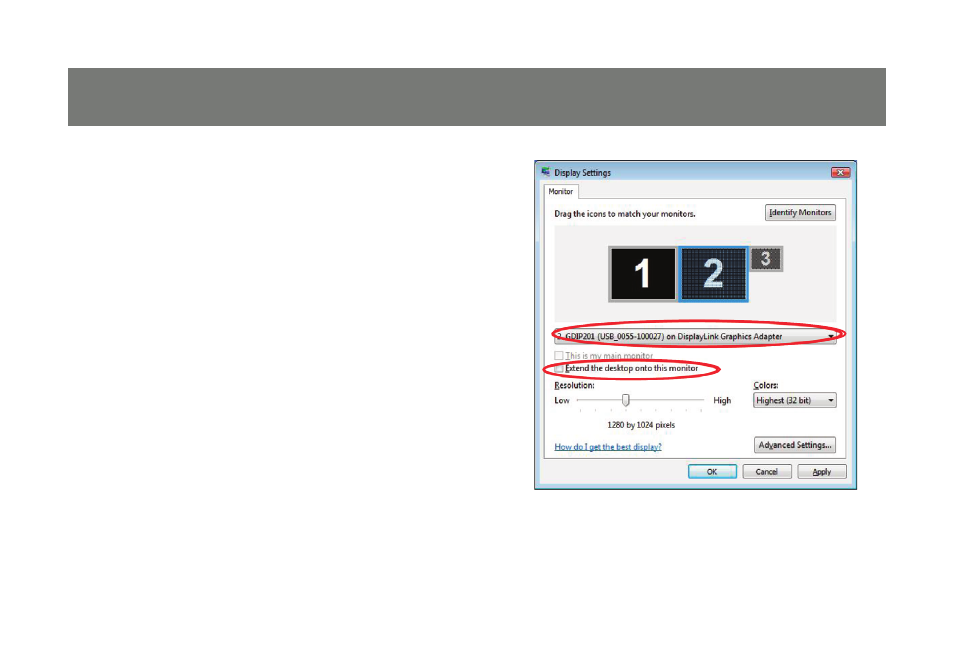Click the Resolution slider handle
The image size is (954, 664).
coord(625,400)
